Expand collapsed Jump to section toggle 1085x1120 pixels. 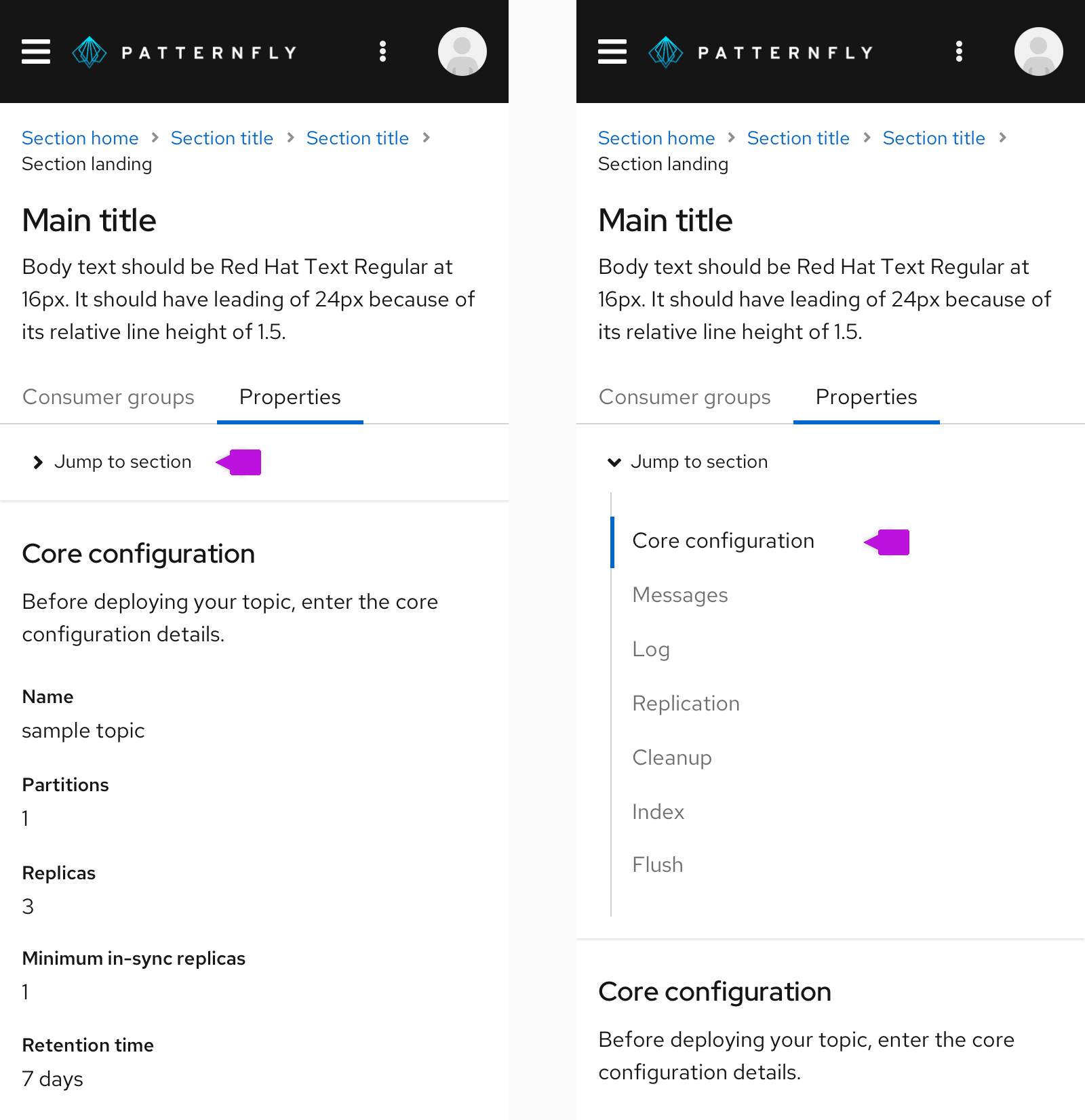click(113, 462)
